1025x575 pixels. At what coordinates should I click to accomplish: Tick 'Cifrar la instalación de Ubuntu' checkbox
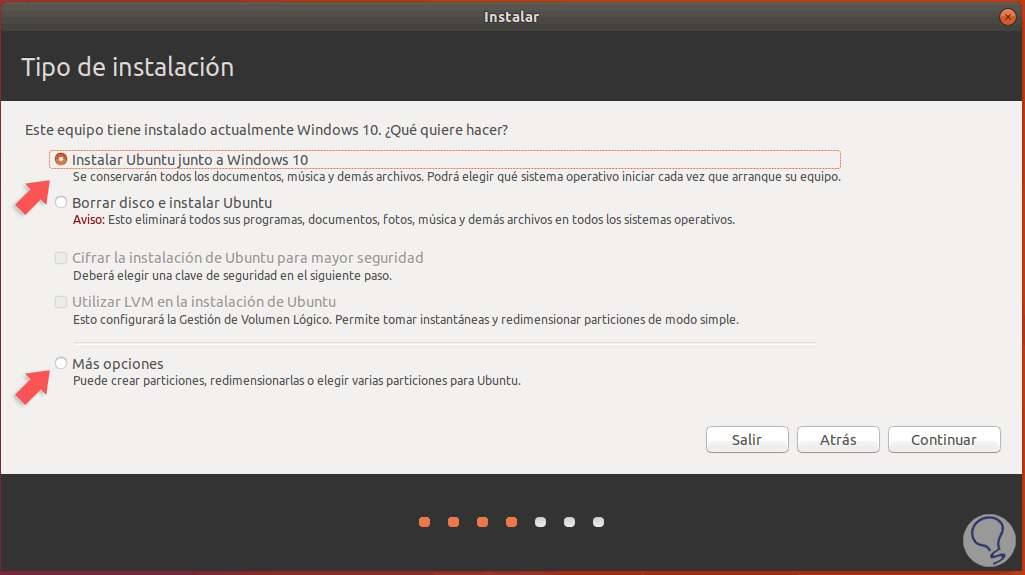click(61, 258)
